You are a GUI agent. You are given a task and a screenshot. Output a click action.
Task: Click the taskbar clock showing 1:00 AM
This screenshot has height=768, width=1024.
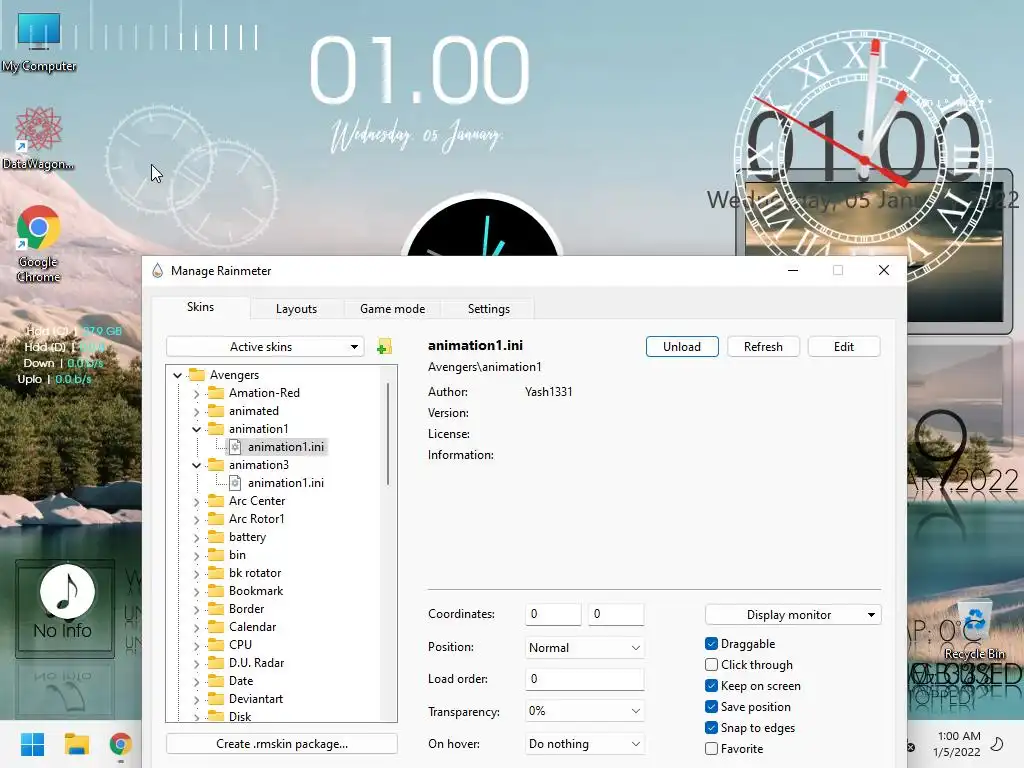click(957, 744)
